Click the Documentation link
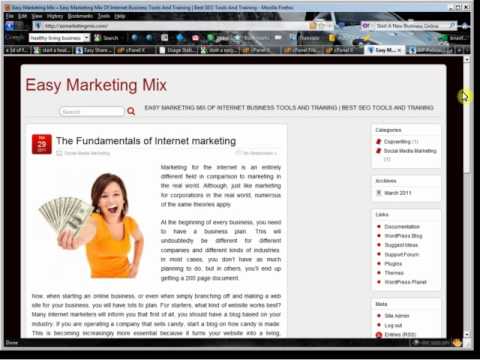 [x=402, y=227]
